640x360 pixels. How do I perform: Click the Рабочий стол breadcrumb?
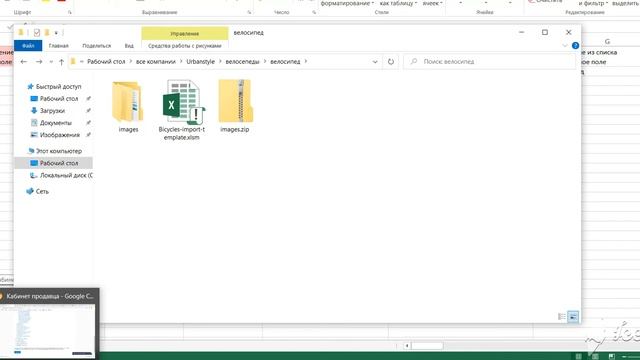106,62
